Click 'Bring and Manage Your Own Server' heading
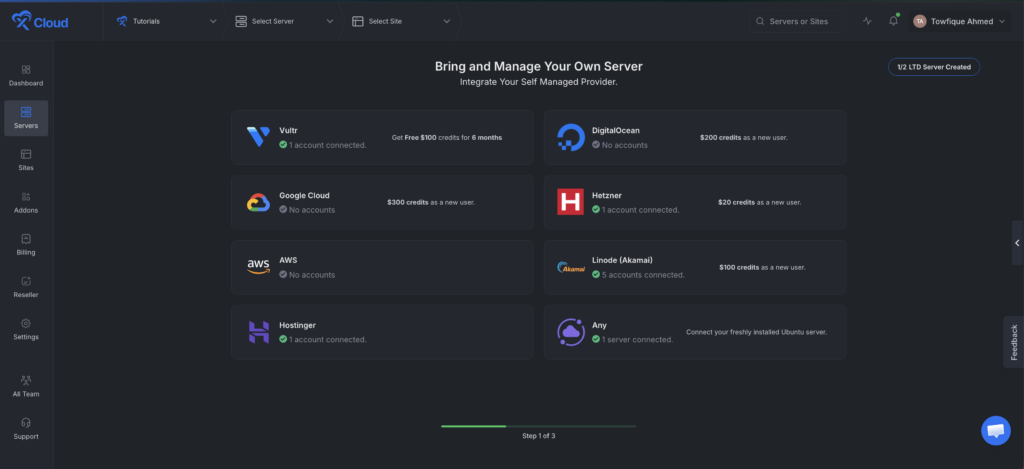The image size is (1024, 469). [539, 67]
